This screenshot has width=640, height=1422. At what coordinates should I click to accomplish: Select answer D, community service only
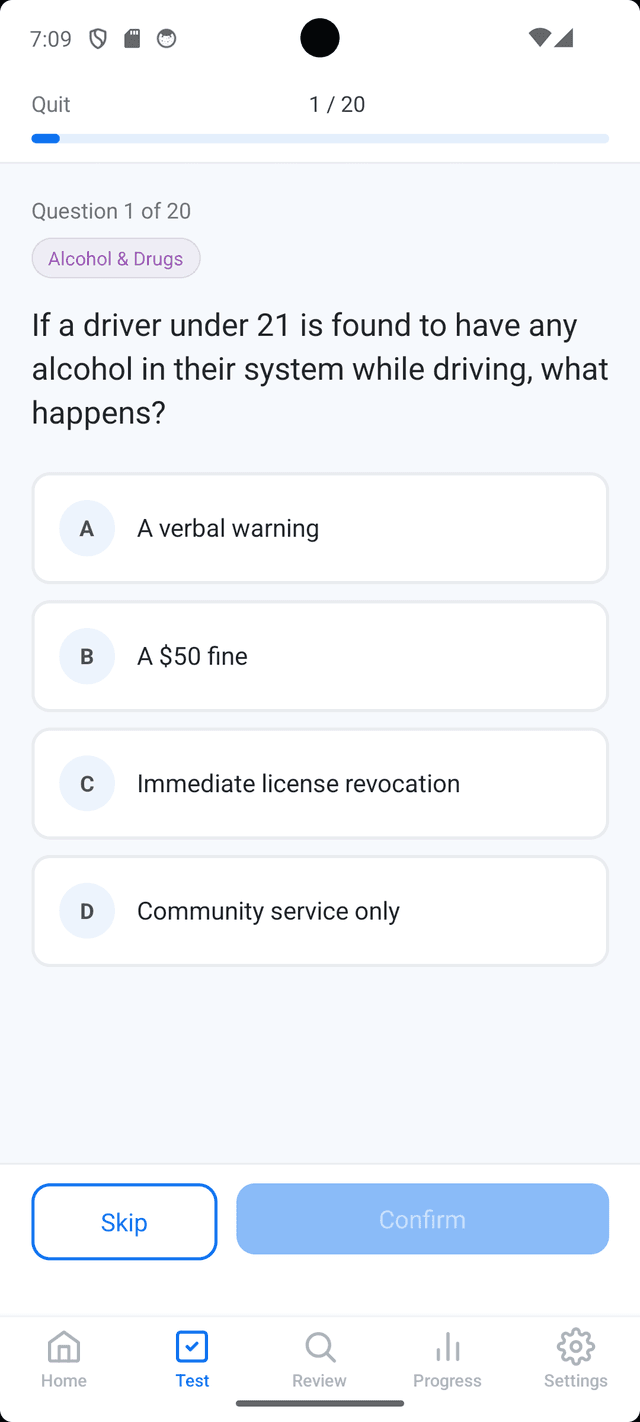pos(320,910)
